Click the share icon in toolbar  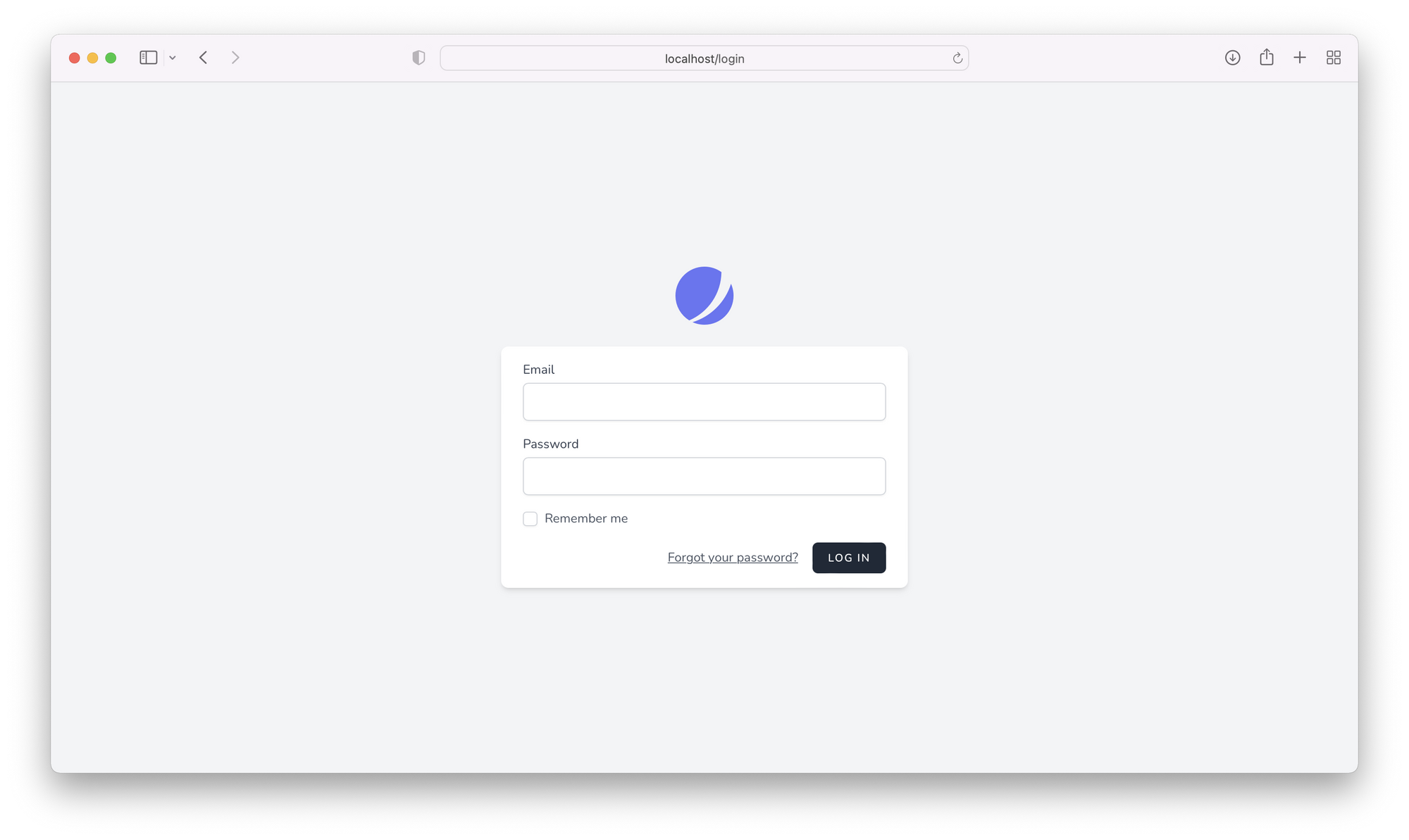1266,57
